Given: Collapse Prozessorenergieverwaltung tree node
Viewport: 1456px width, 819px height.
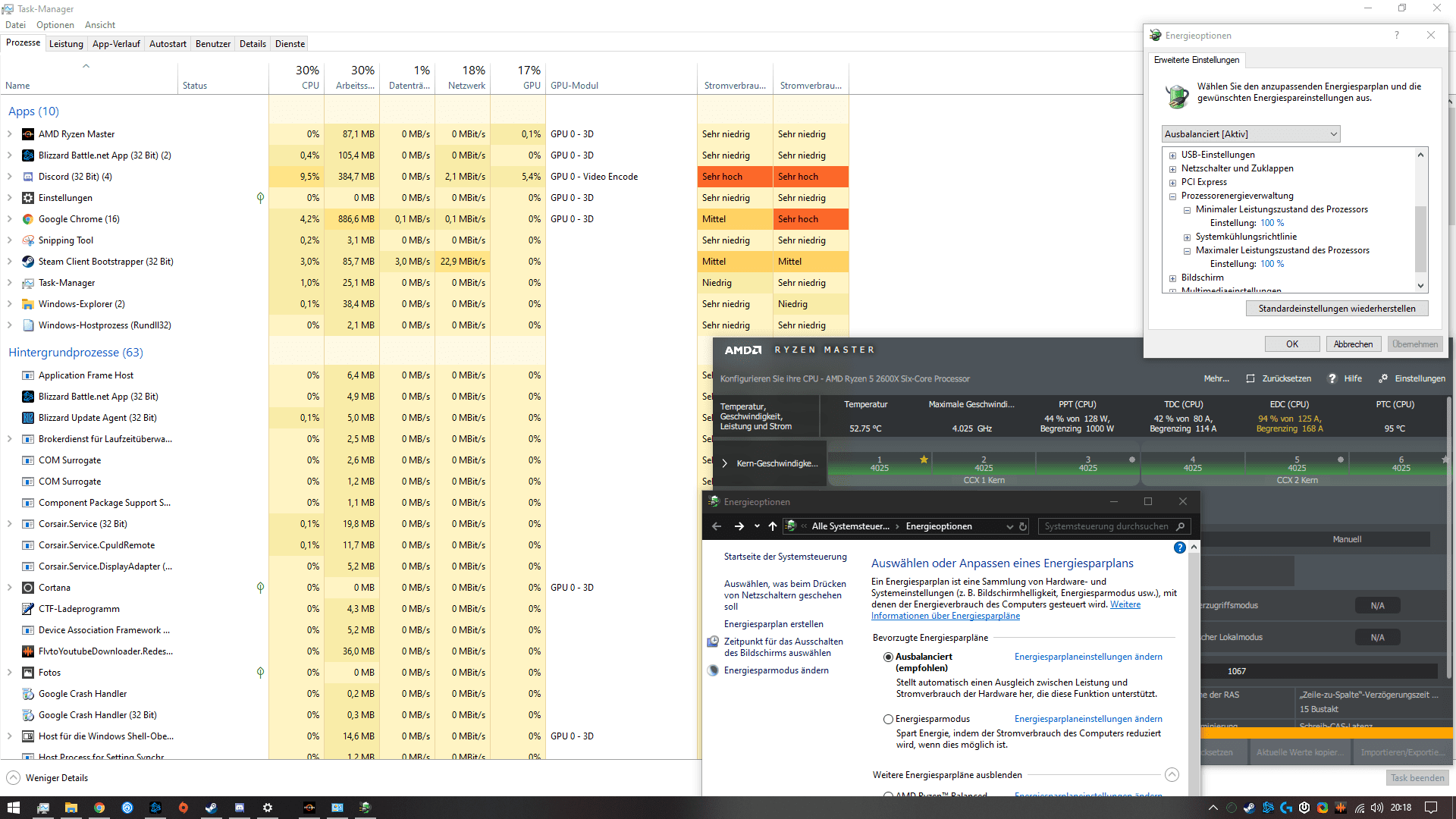Looking at the screenshot, I should click(x=1172, y=196).
